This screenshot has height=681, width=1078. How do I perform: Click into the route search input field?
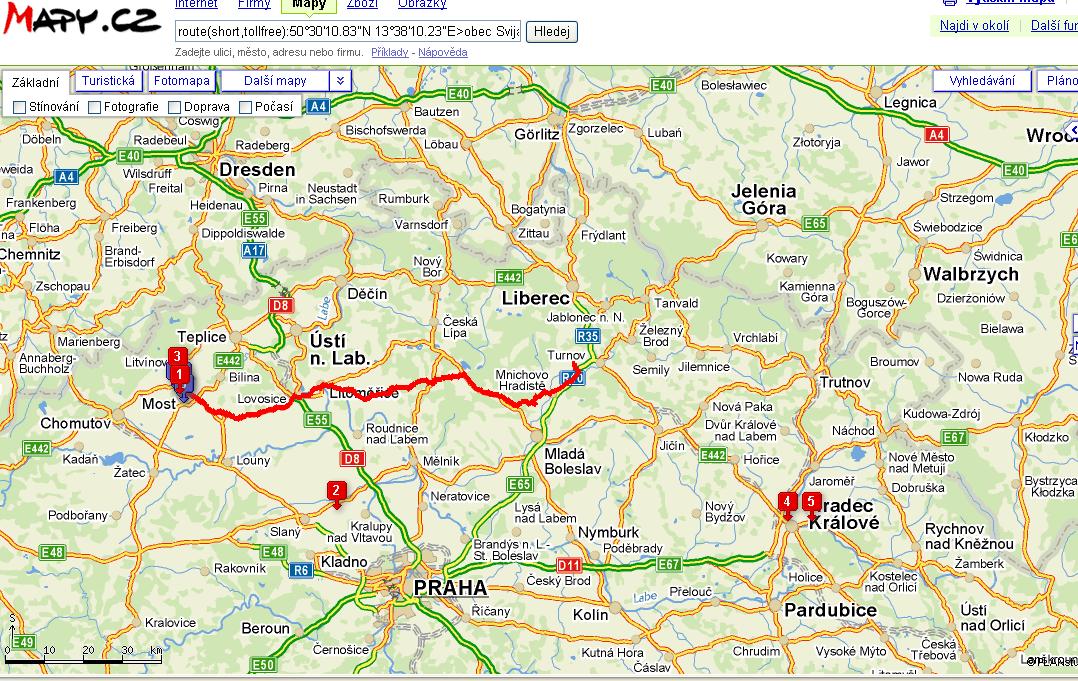(347, 32)
